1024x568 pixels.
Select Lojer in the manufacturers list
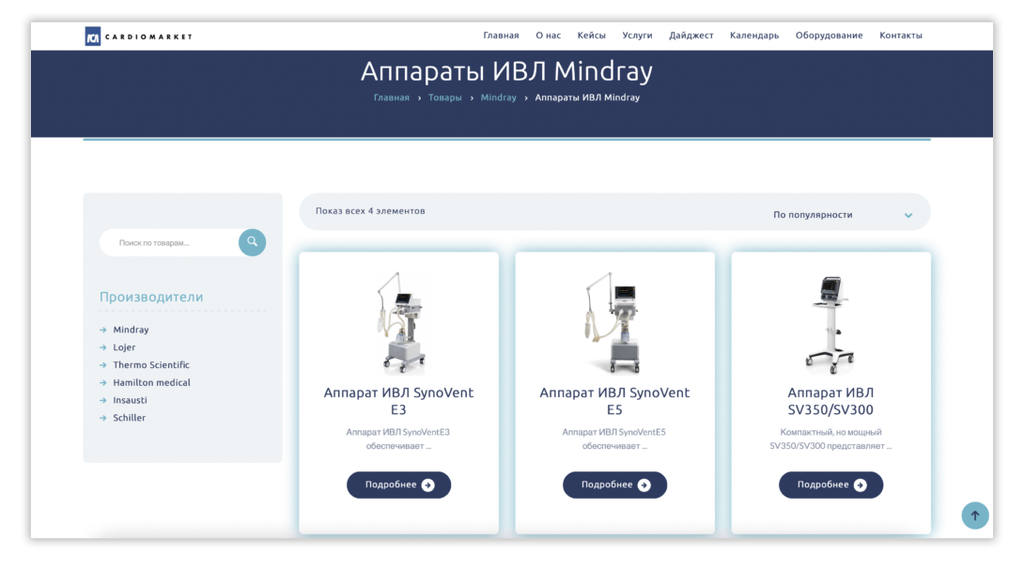pos(124,347)
